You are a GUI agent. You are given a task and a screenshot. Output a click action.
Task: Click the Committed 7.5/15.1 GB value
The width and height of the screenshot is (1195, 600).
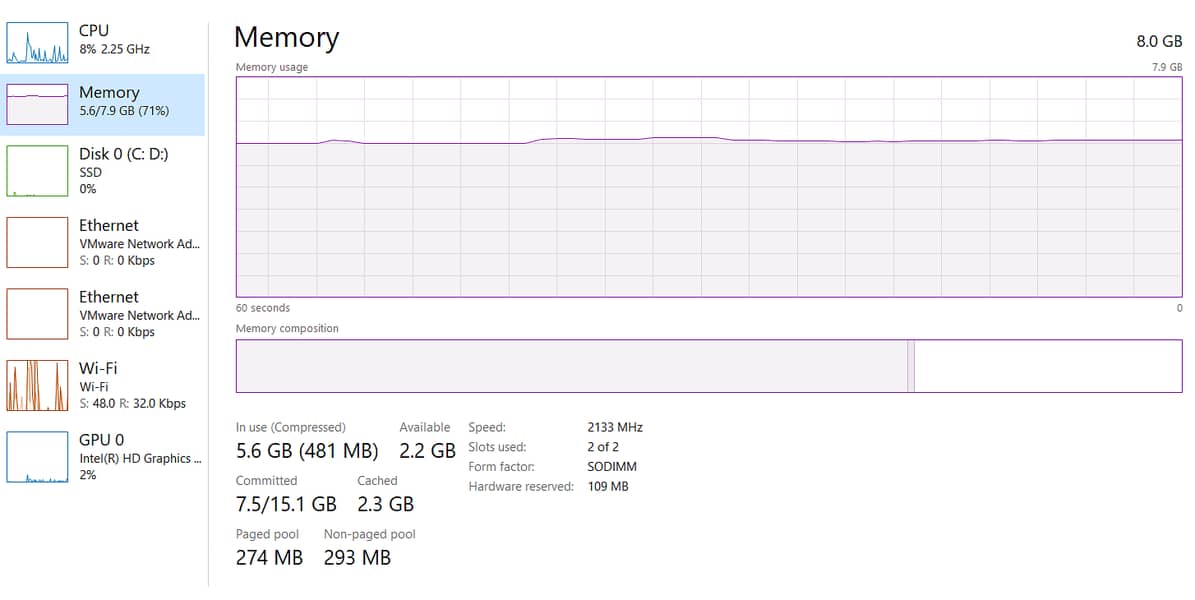tap(286, 504)
